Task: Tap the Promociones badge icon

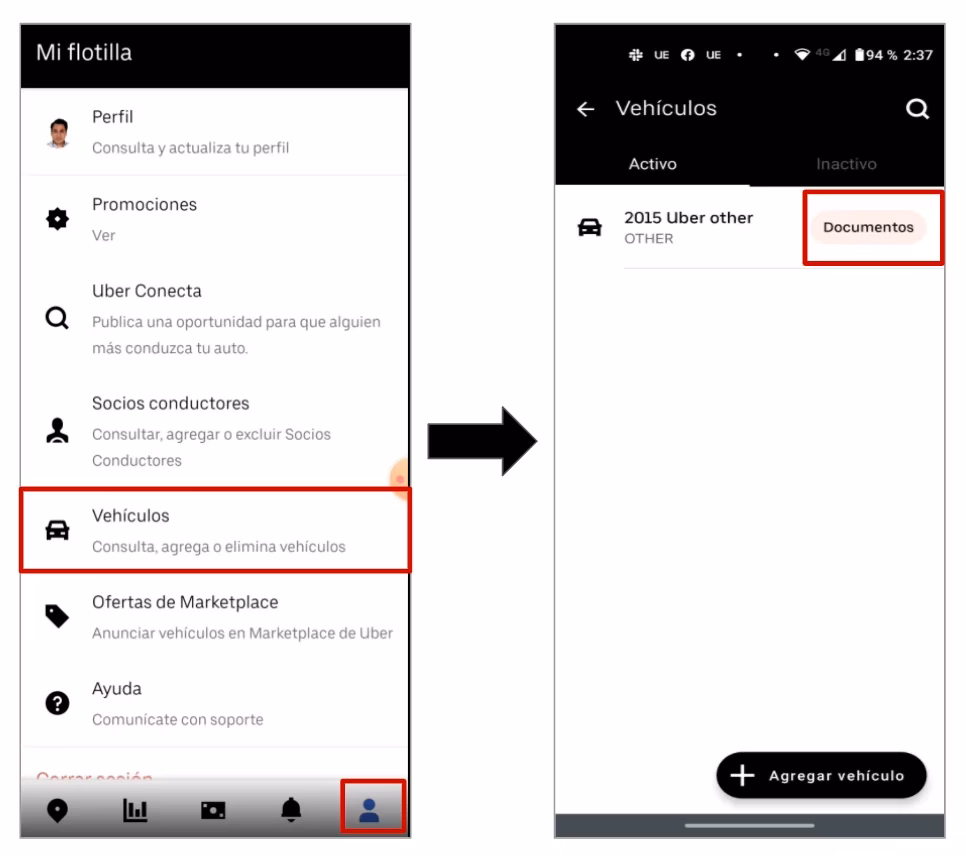Action: click(x=57, y=219)
